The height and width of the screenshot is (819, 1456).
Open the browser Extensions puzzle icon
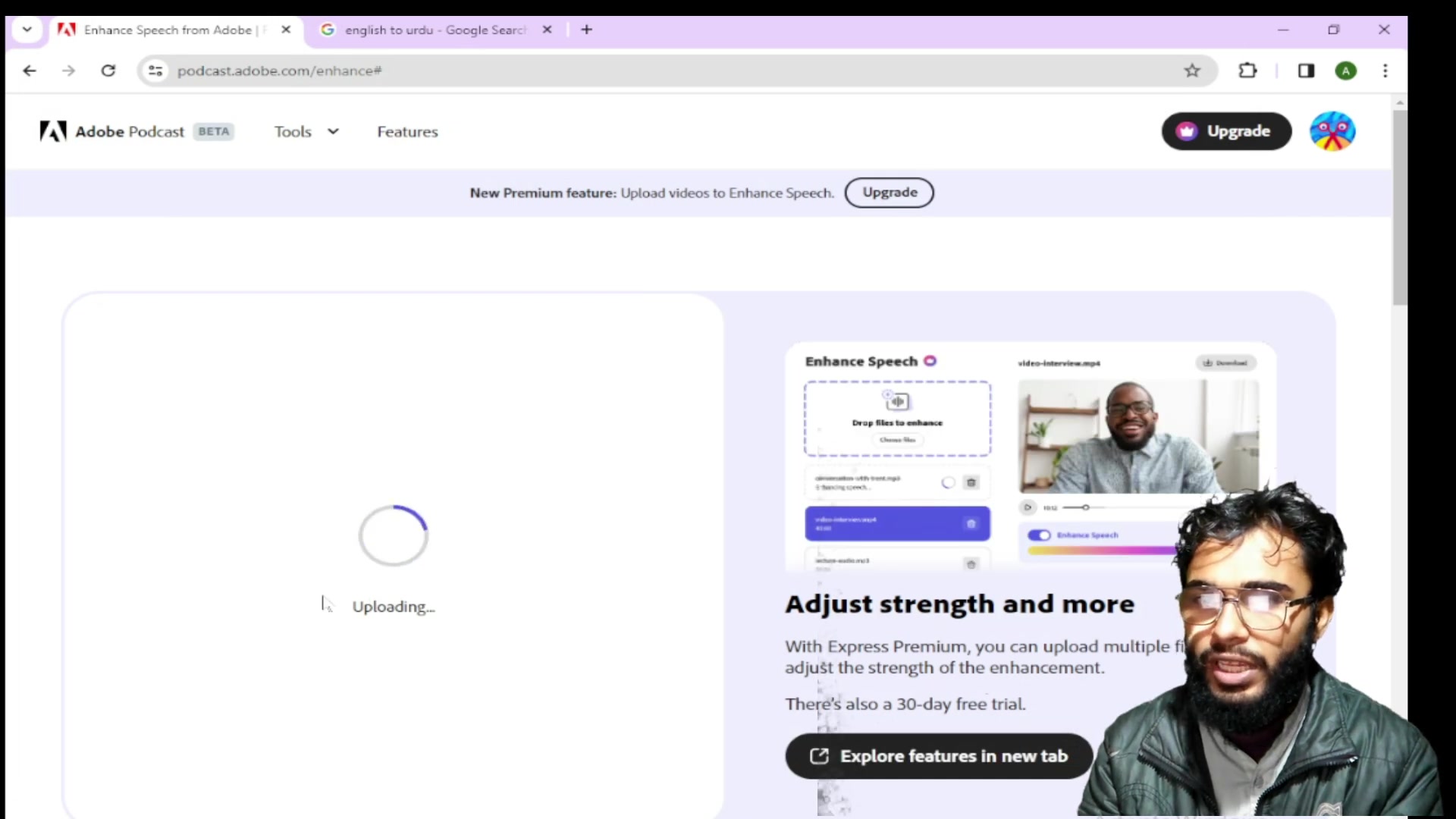tap(1247, 71)
